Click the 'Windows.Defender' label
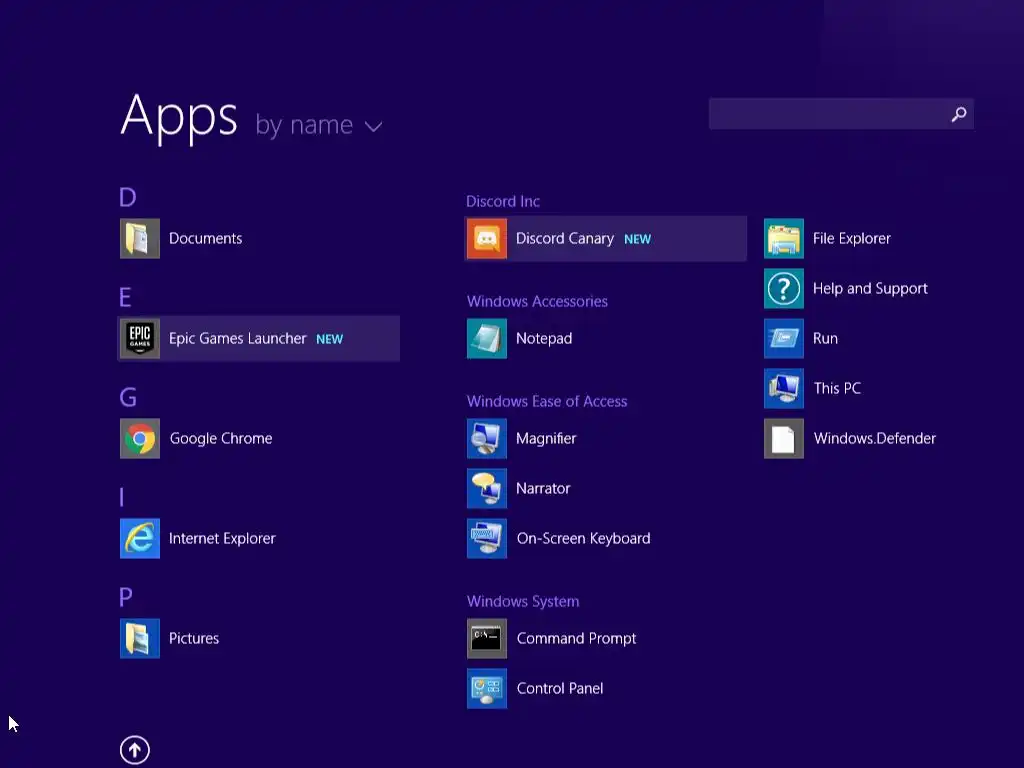Viewport: 1024px width, 768px height. [874, 438]
